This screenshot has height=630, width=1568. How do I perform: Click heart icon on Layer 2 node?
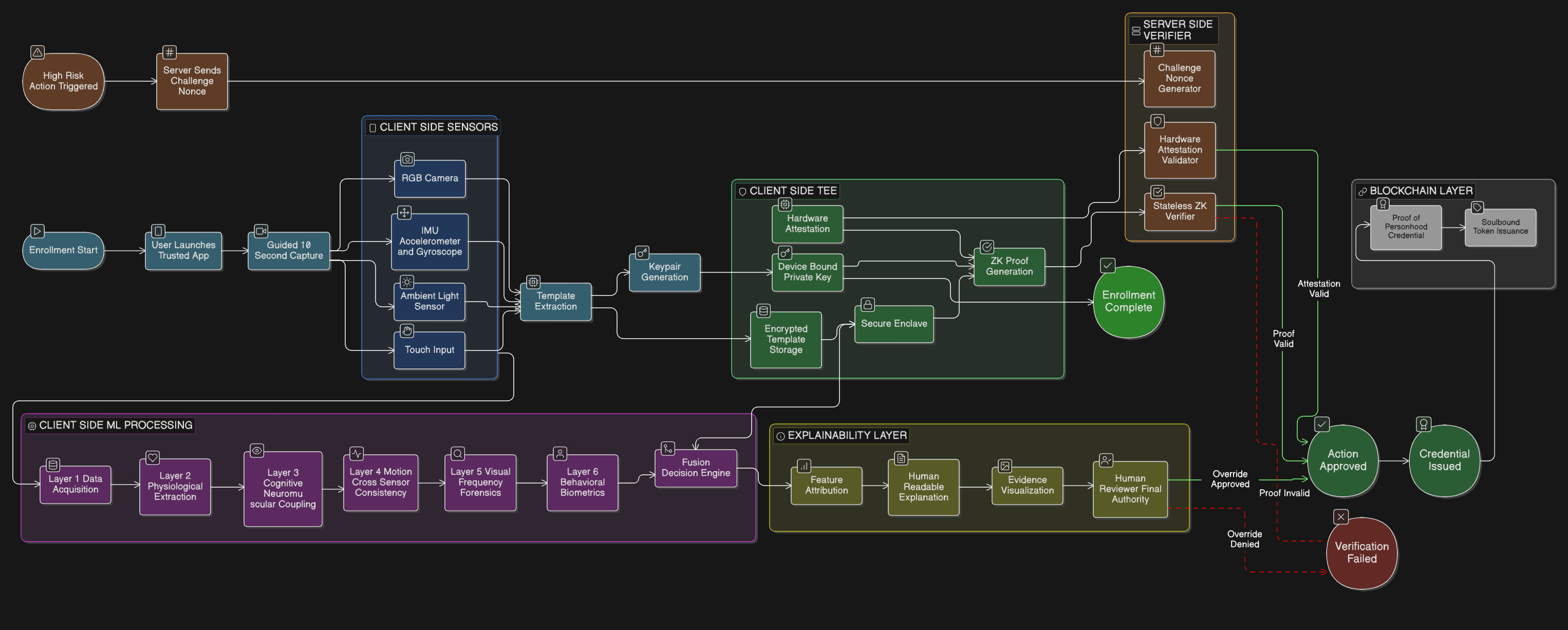(153, 458)
